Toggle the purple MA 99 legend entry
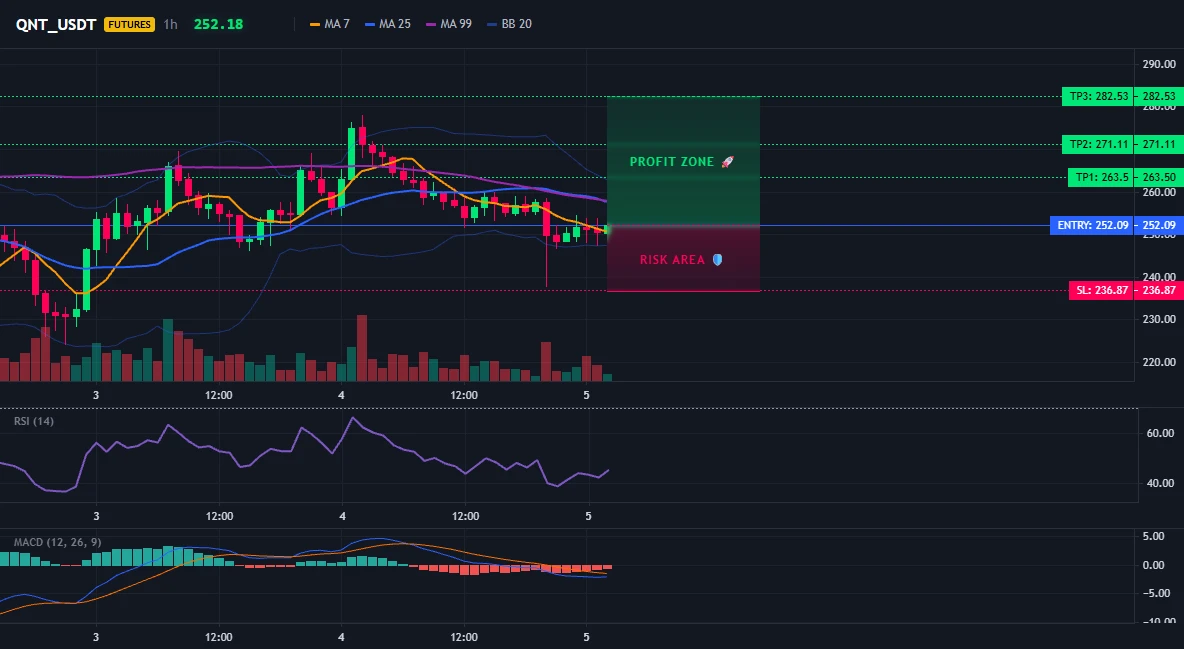 (x=449, y=24)
